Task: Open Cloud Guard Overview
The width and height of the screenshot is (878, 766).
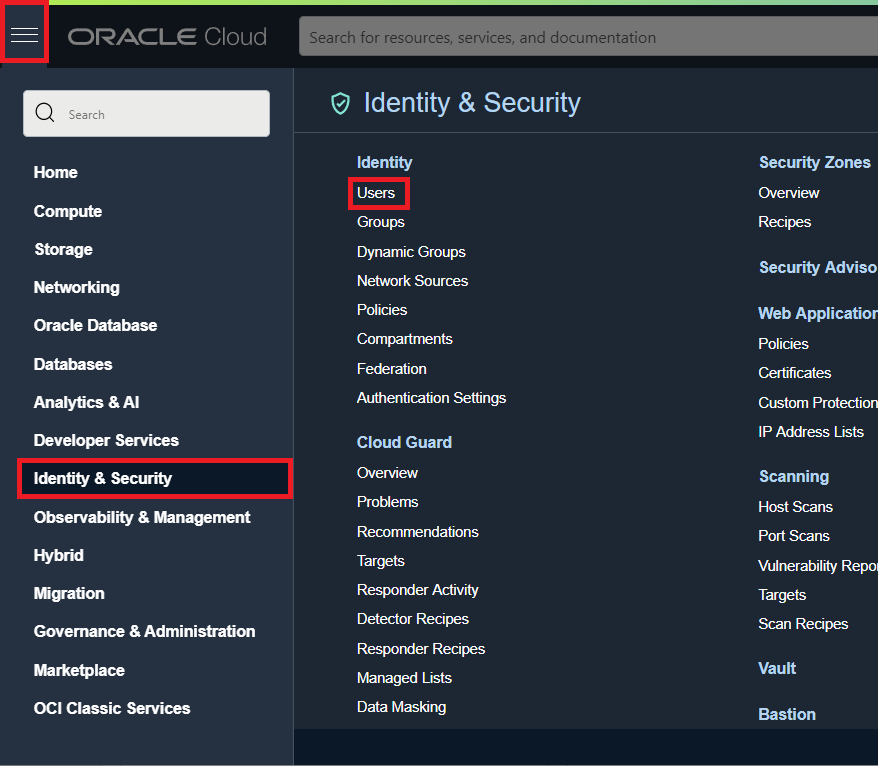Action: pos(387,473)
